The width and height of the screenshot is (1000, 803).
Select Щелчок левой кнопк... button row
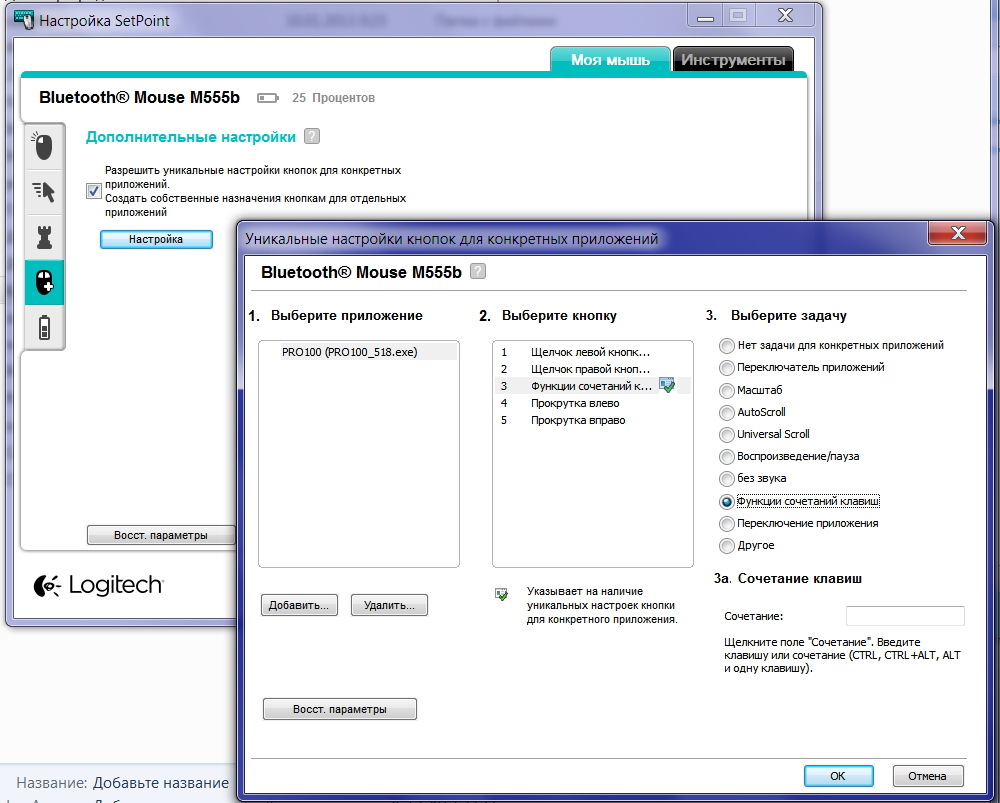point(592,351)
